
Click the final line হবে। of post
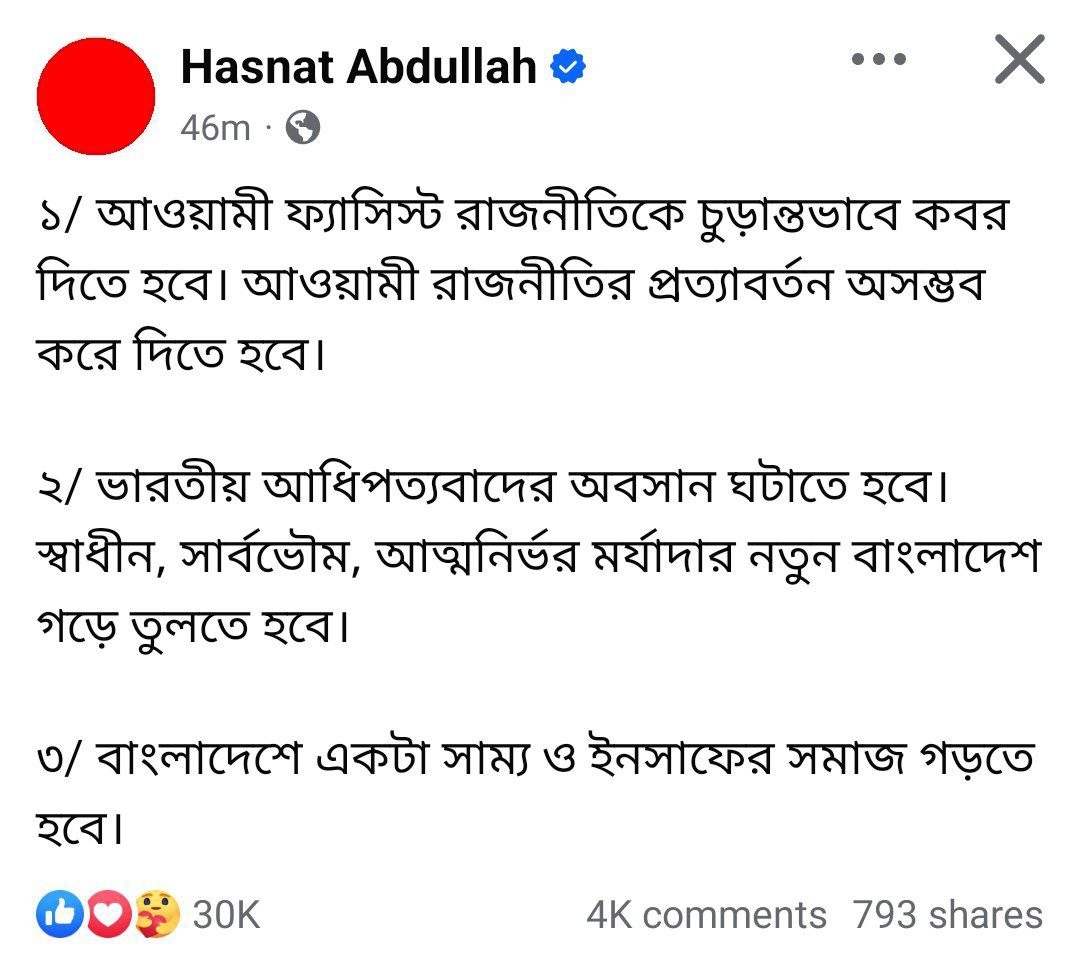(x=80, y=828)
